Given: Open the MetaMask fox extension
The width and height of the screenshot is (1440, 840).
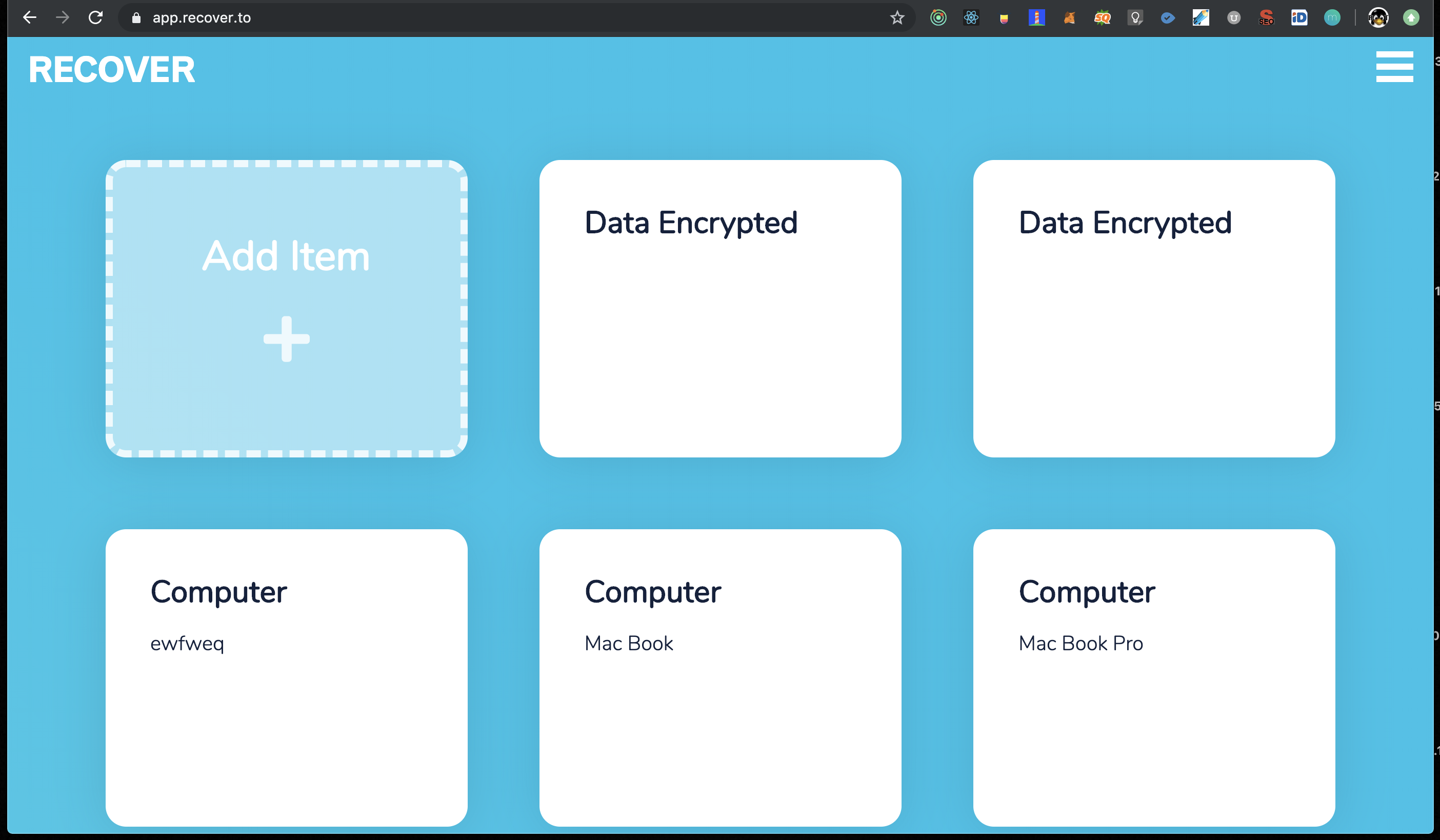Looking at the screenshot, I should (x=1069, y=18).
